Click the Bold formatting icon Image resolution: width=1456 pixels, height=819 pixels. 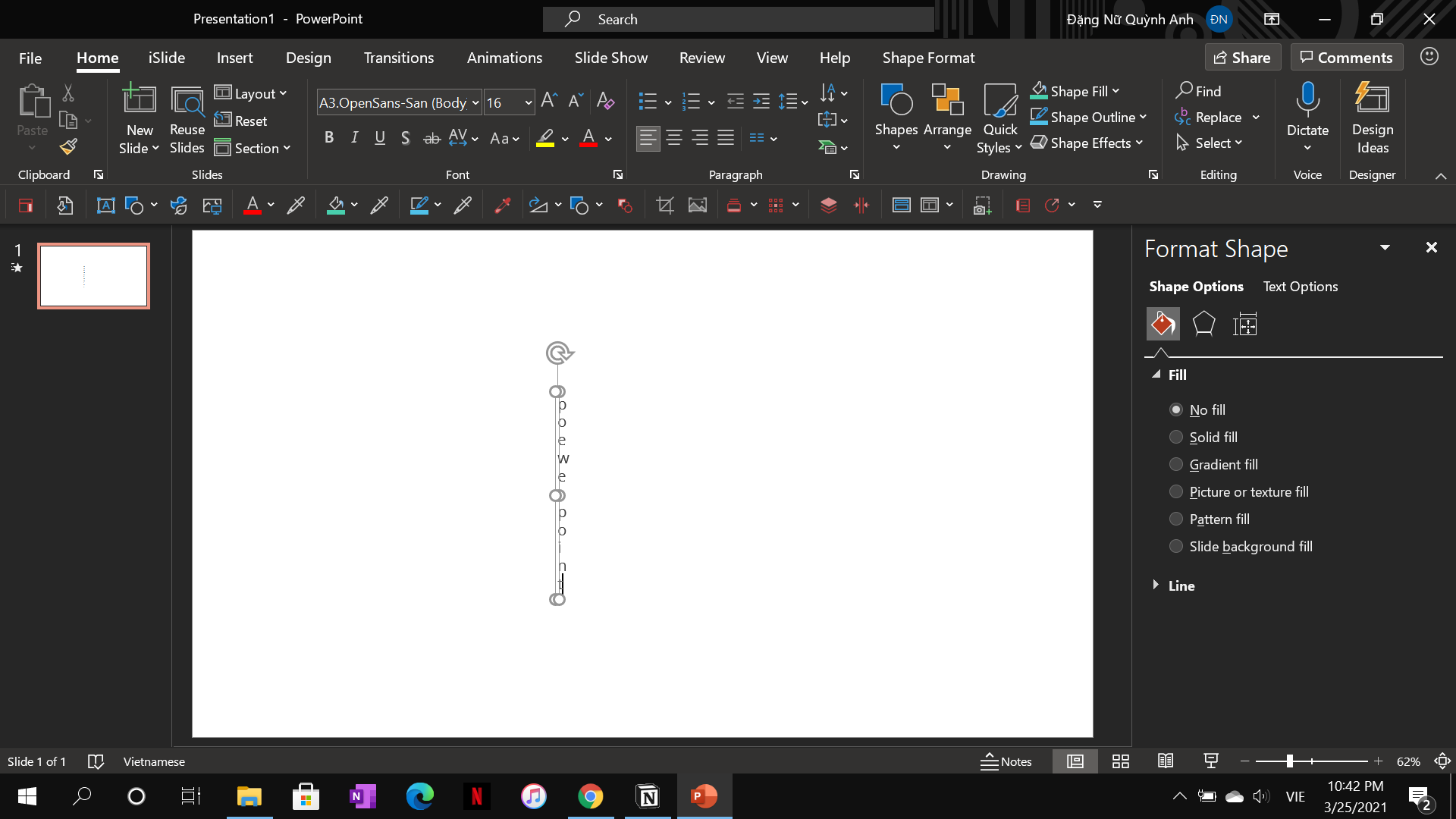point(329,138)
